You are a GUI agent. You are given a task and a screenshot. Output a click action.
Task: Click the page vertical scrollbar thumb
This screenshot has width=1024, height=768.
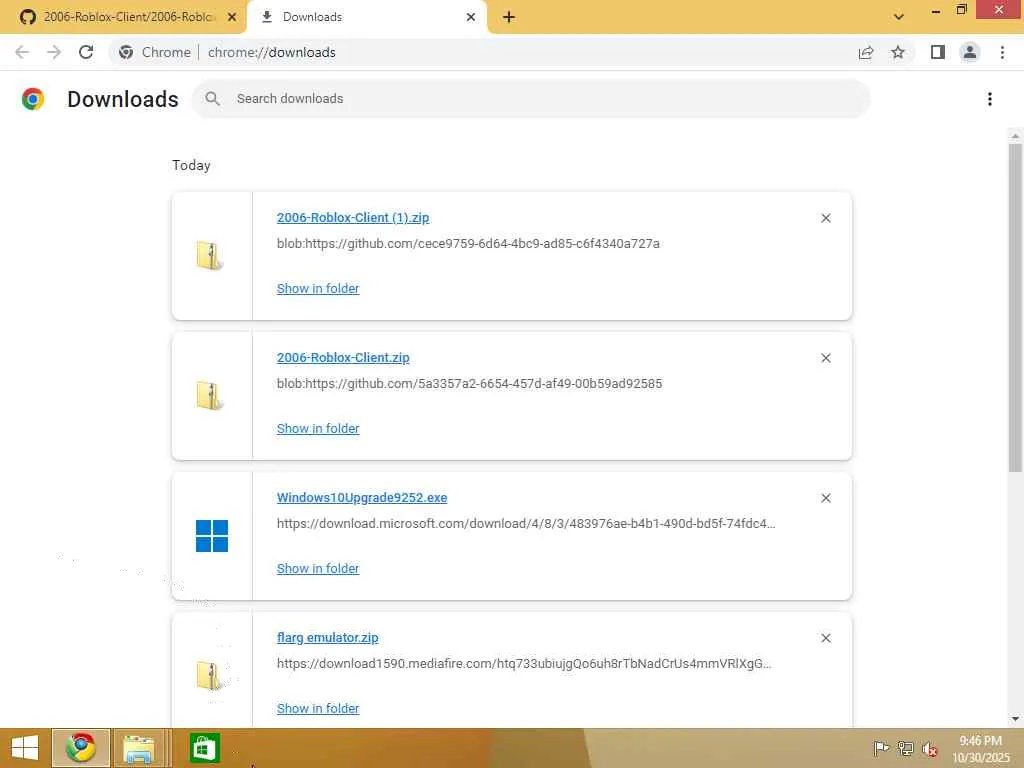1015,307
